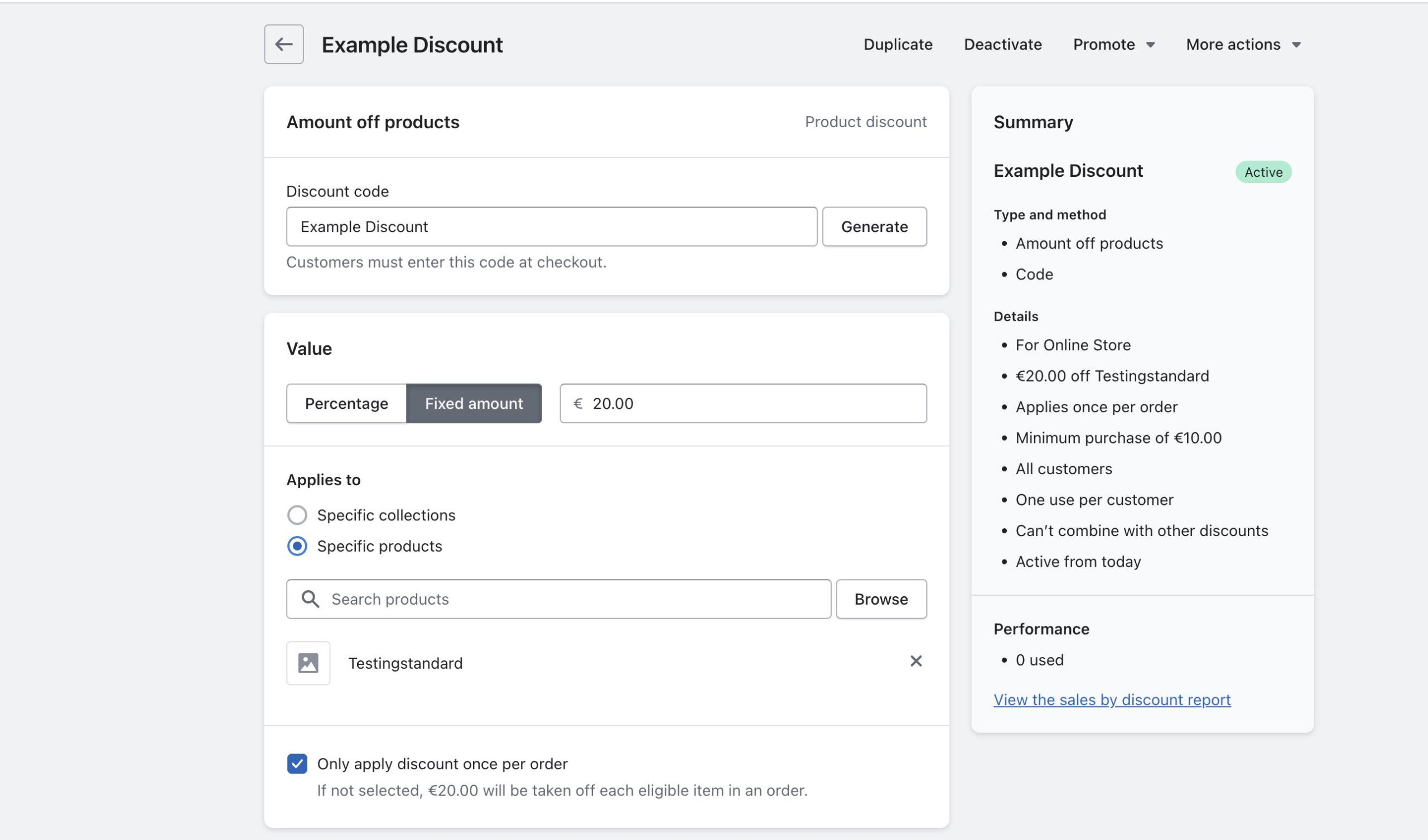Focus the Discount code text field
Viewport: 1428px width, 840px height.
click(551, 226)
